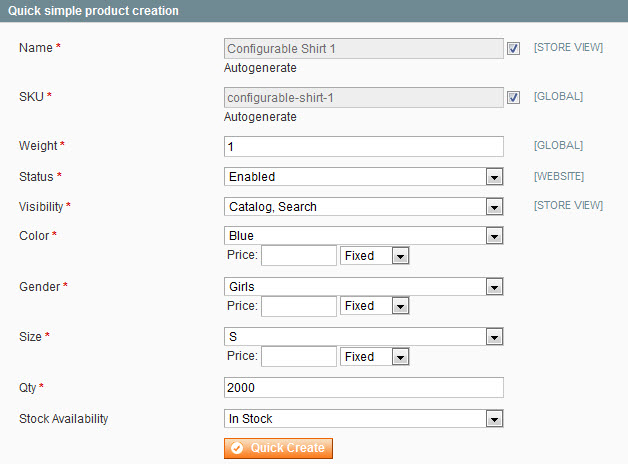Open the Color dropdown showing Blue
This screenshot has height=464, width=628.
(363, 236)
